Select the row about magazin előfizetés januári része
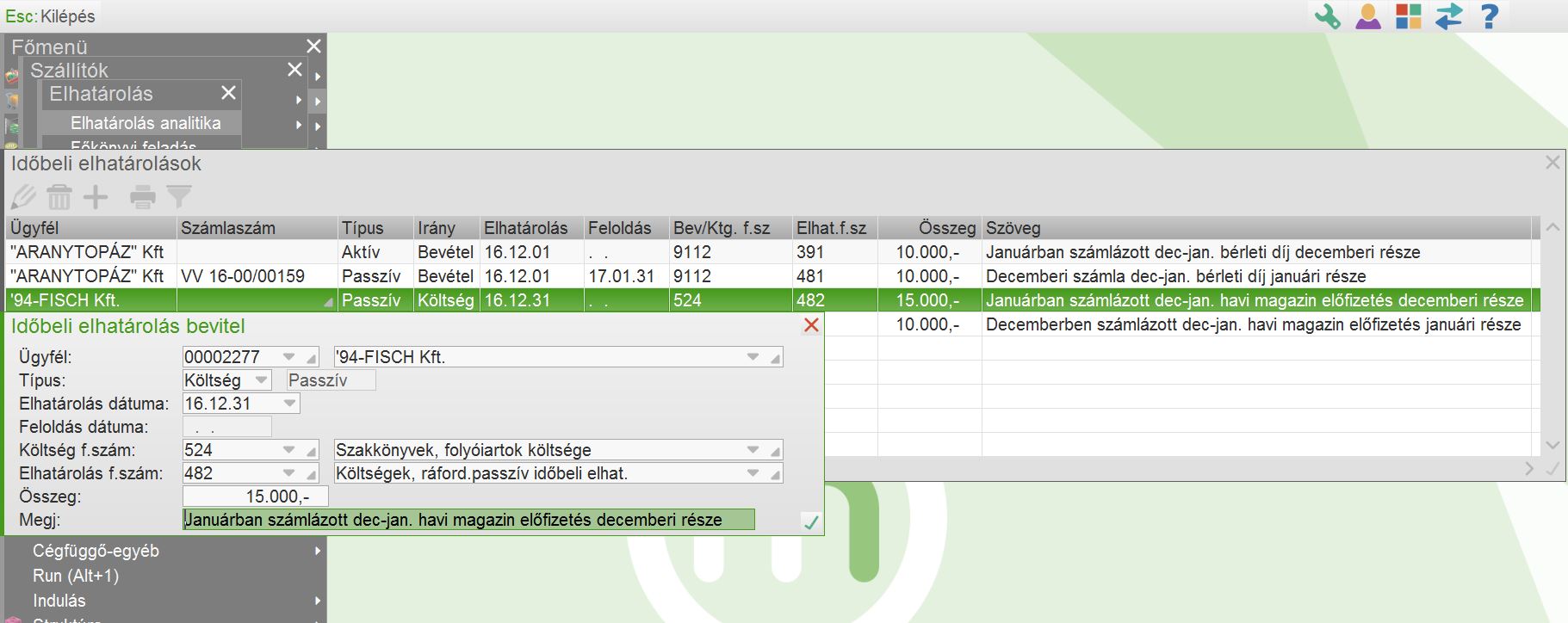 coord(1181,324)
